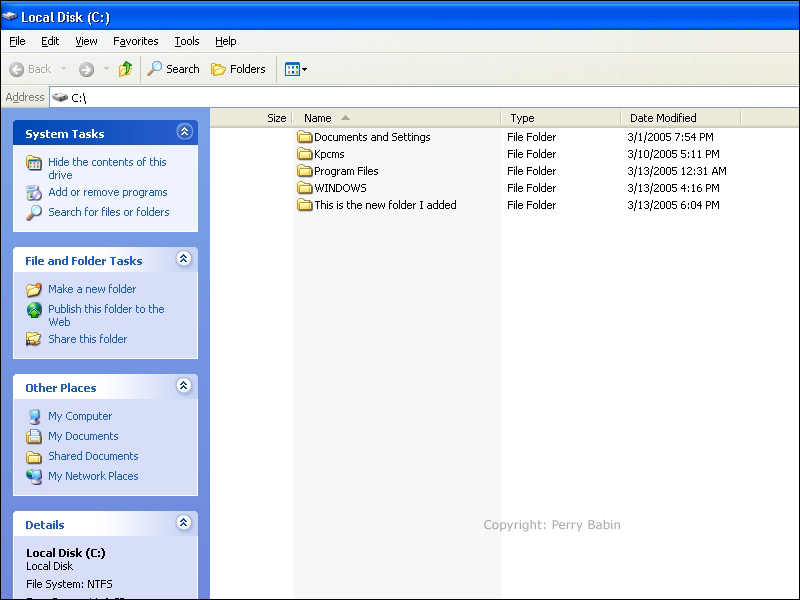
Task: Click the Publish to Web globe icon
Action: [34, 310]
